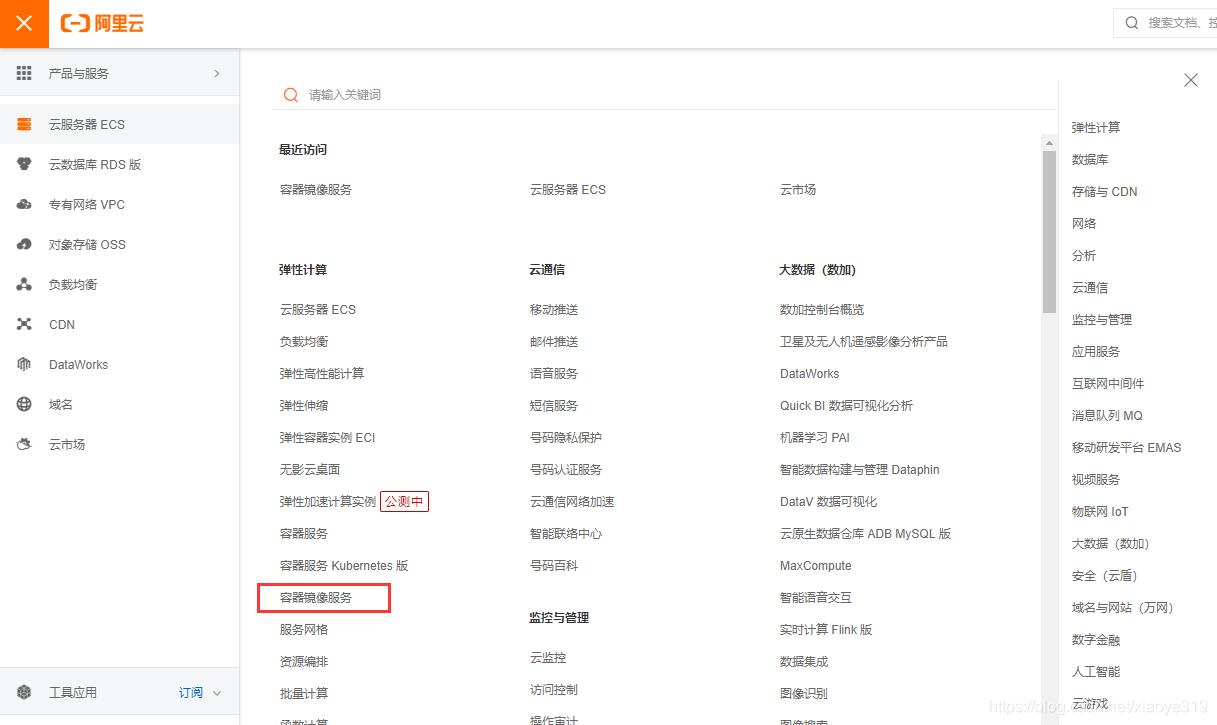Open 云市场 under 最近访问

(798, 189)
